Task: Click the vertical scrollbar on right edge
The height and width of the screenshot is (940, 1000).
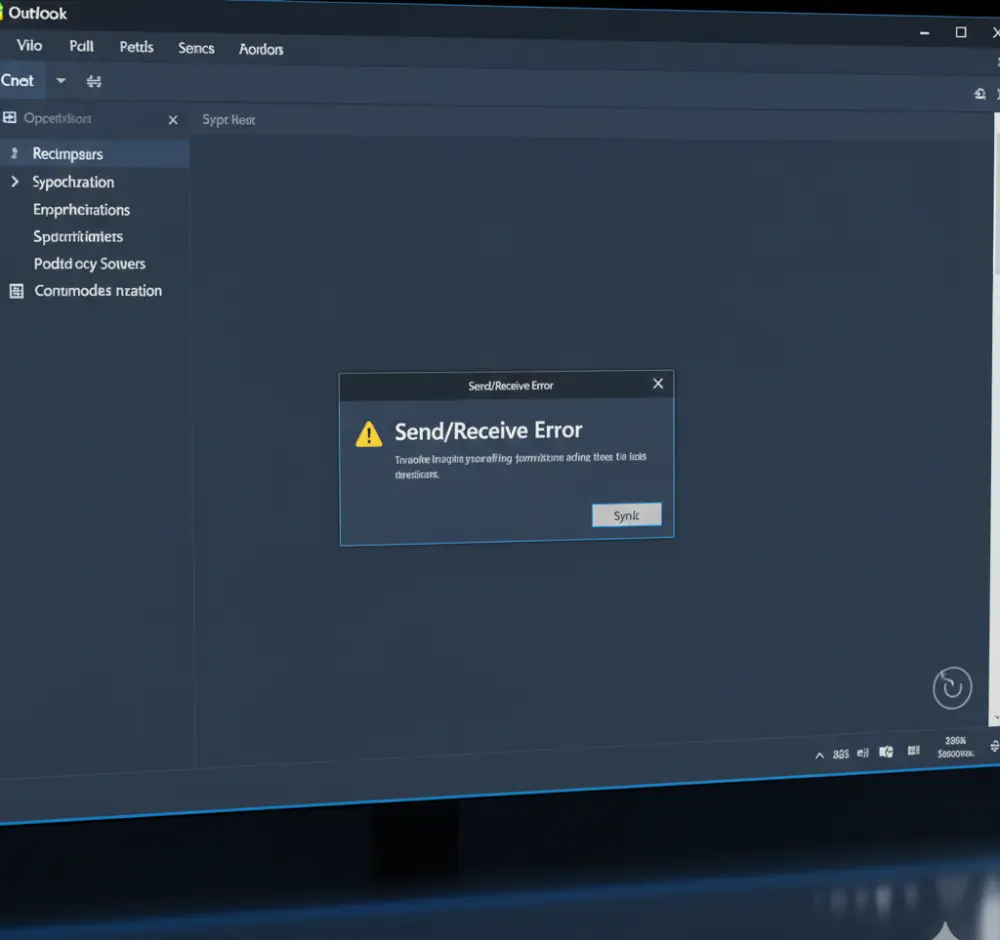Action: pos(996,418)
